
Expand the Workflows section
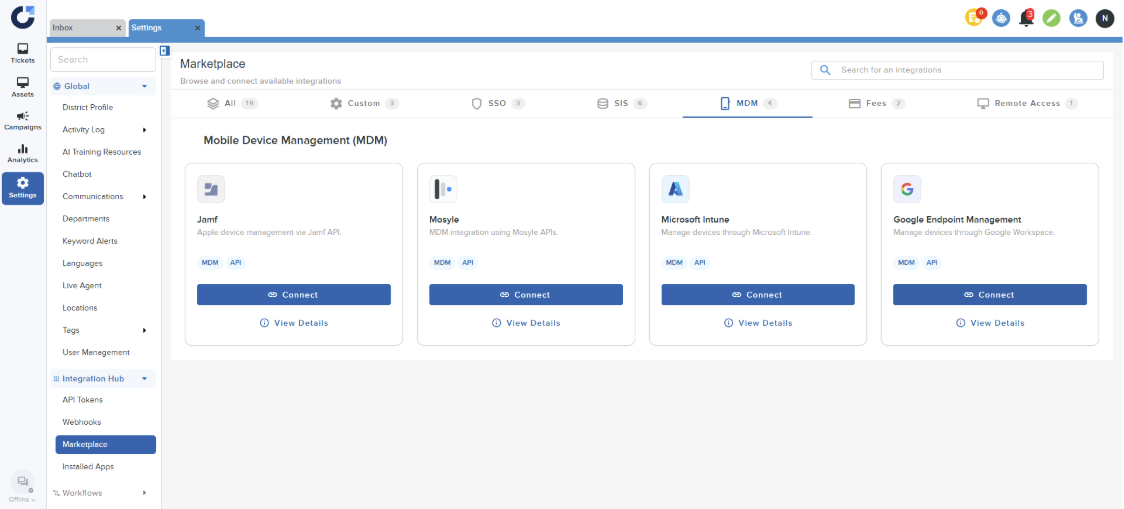pyautogui.click(x=144, y=493)
